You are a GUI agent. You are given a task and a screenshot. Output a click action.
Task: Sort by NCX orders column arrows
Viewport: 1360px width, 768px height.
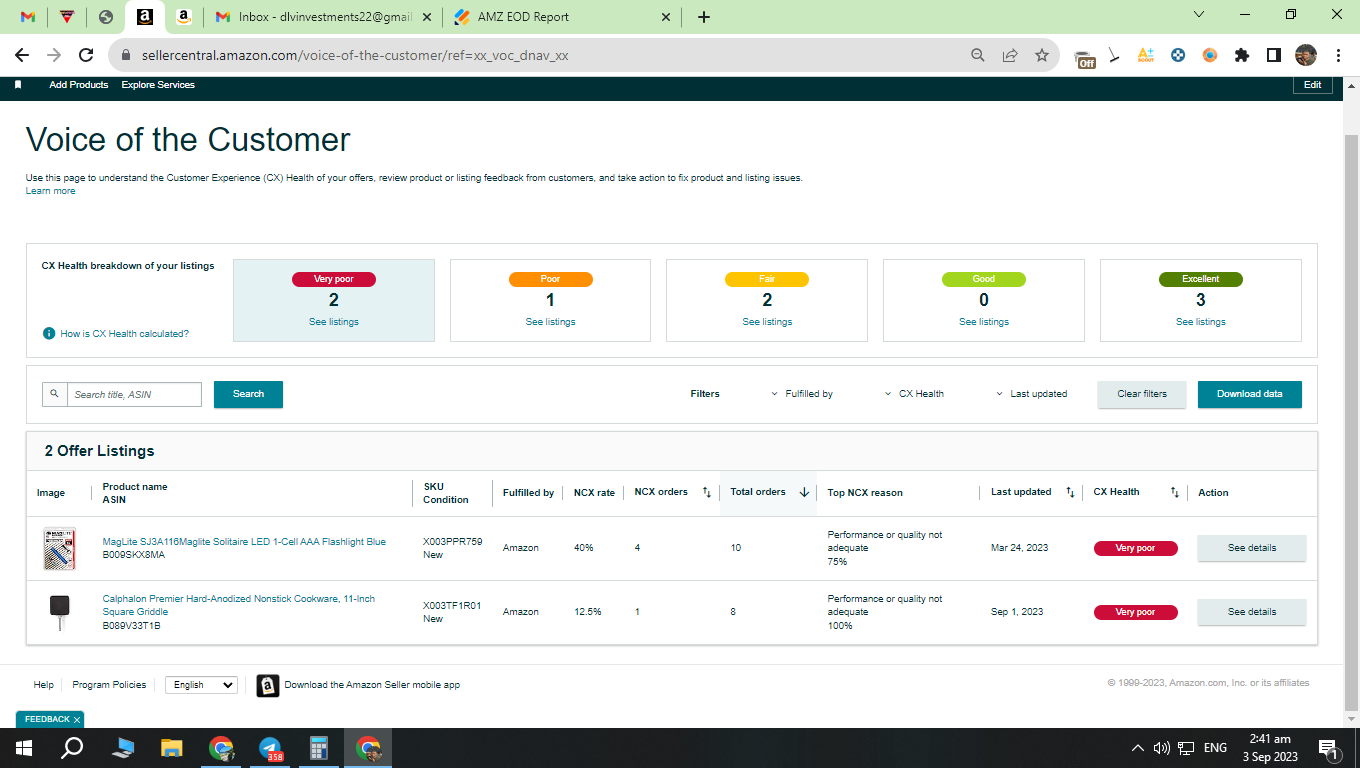click(706, 492)
